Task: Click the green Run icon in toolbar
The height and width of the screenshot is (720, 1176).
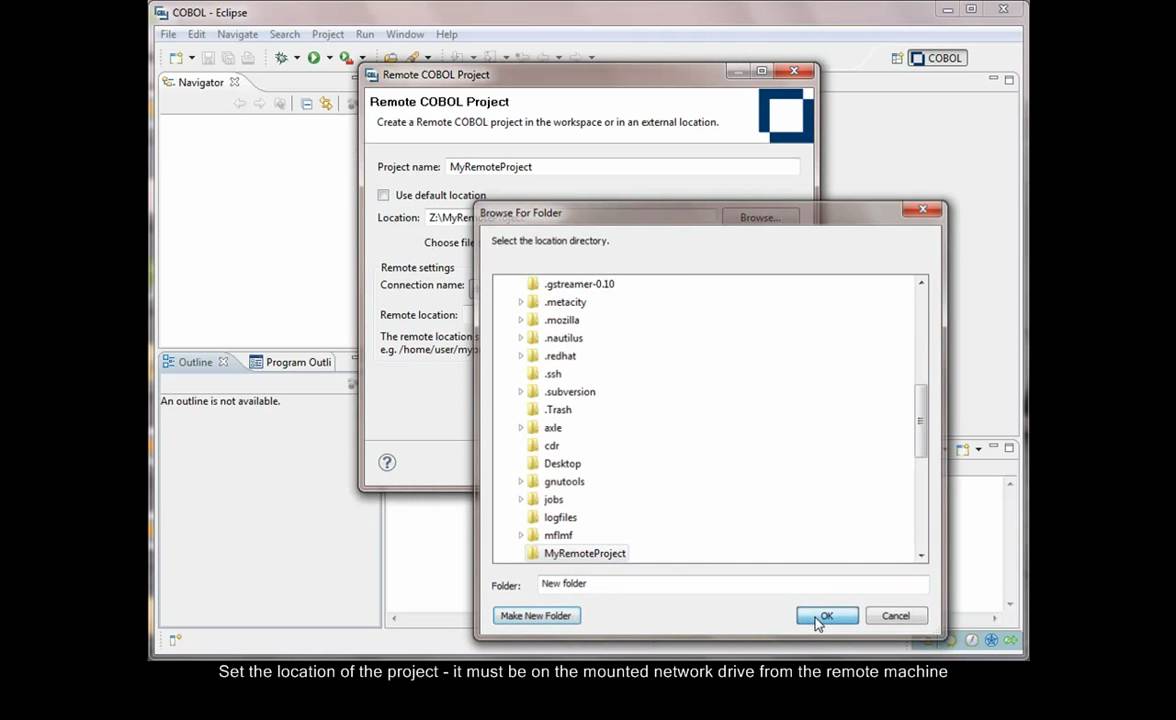Action: [314, 58]
